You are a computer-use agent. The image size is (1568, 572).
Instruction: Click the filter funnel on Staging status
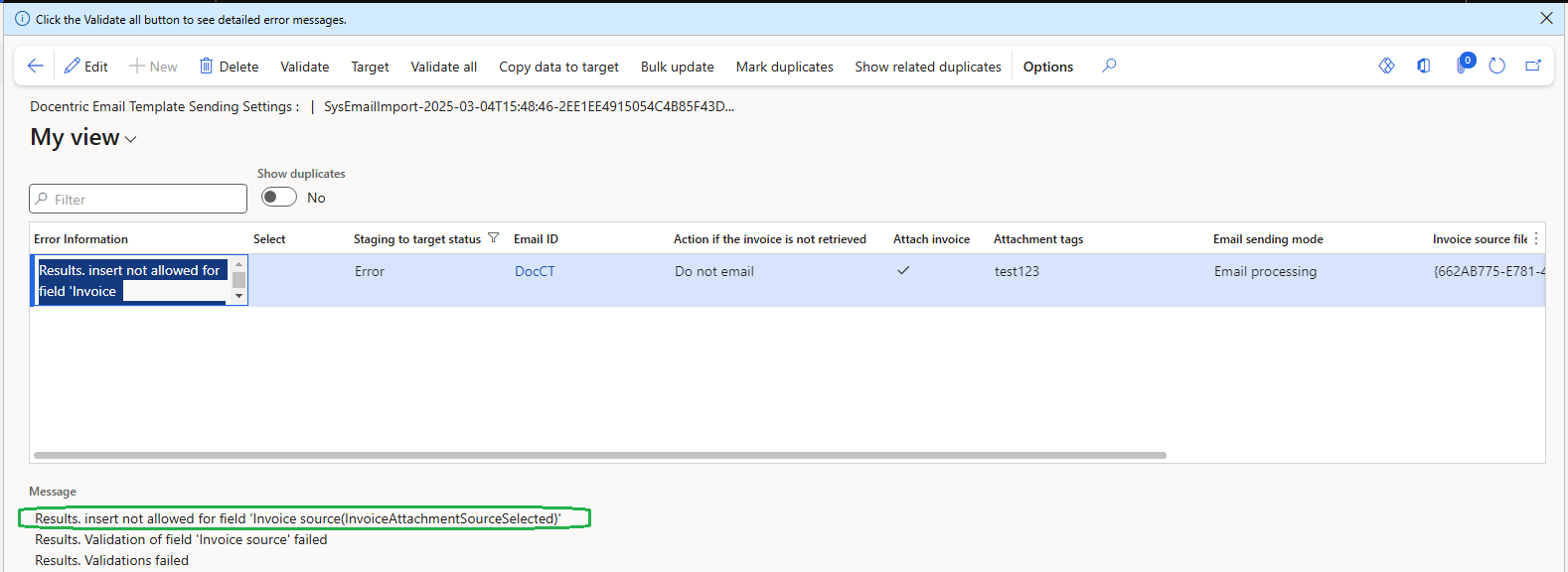pos(493,238)
